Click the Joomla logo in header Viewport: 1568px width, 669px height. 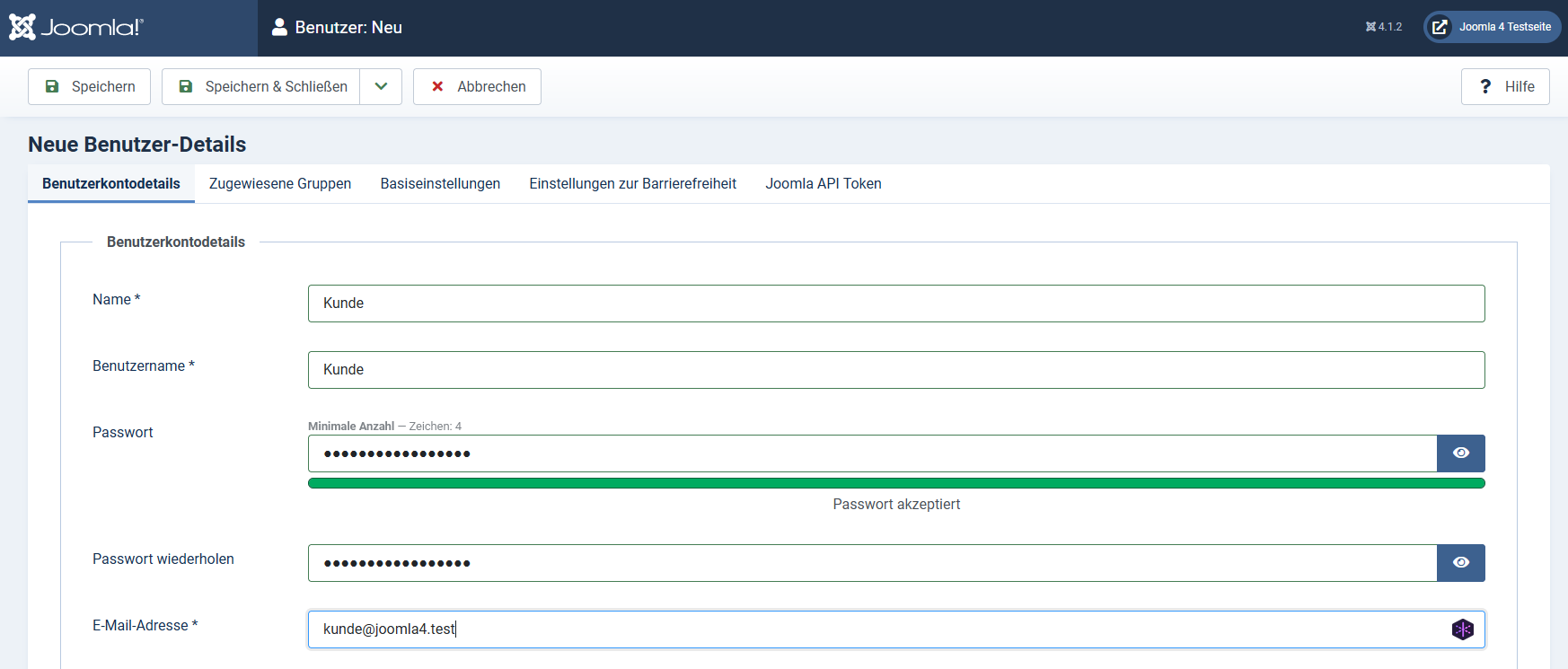coord(76,27)
